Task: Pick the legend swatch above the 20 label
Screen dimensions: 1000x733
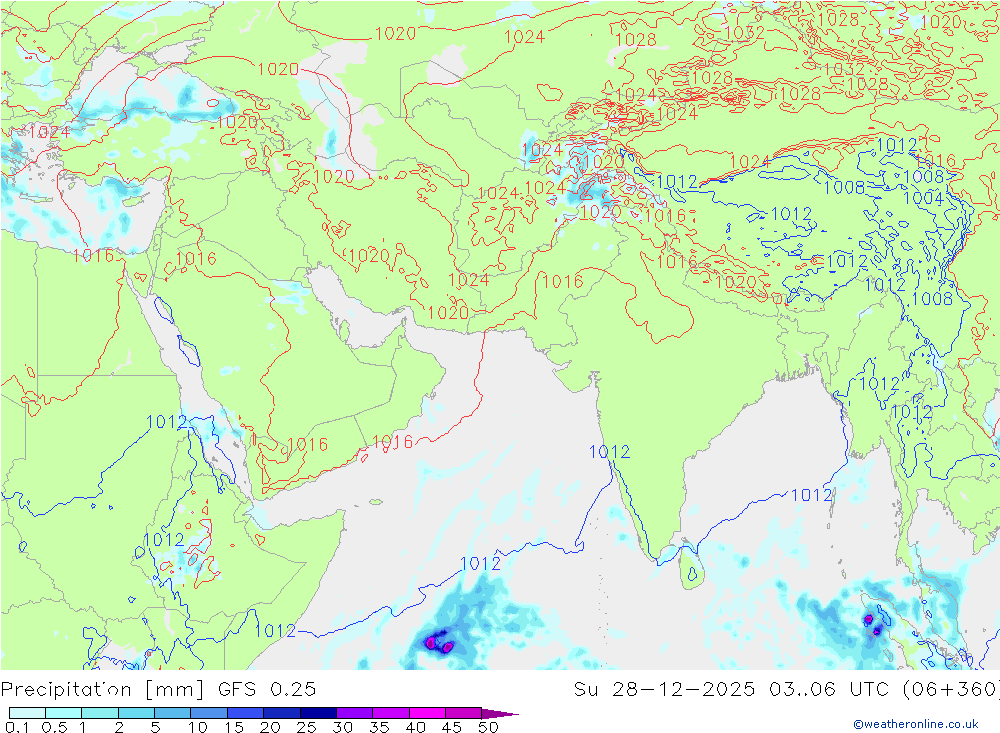Action: point(281,713)
